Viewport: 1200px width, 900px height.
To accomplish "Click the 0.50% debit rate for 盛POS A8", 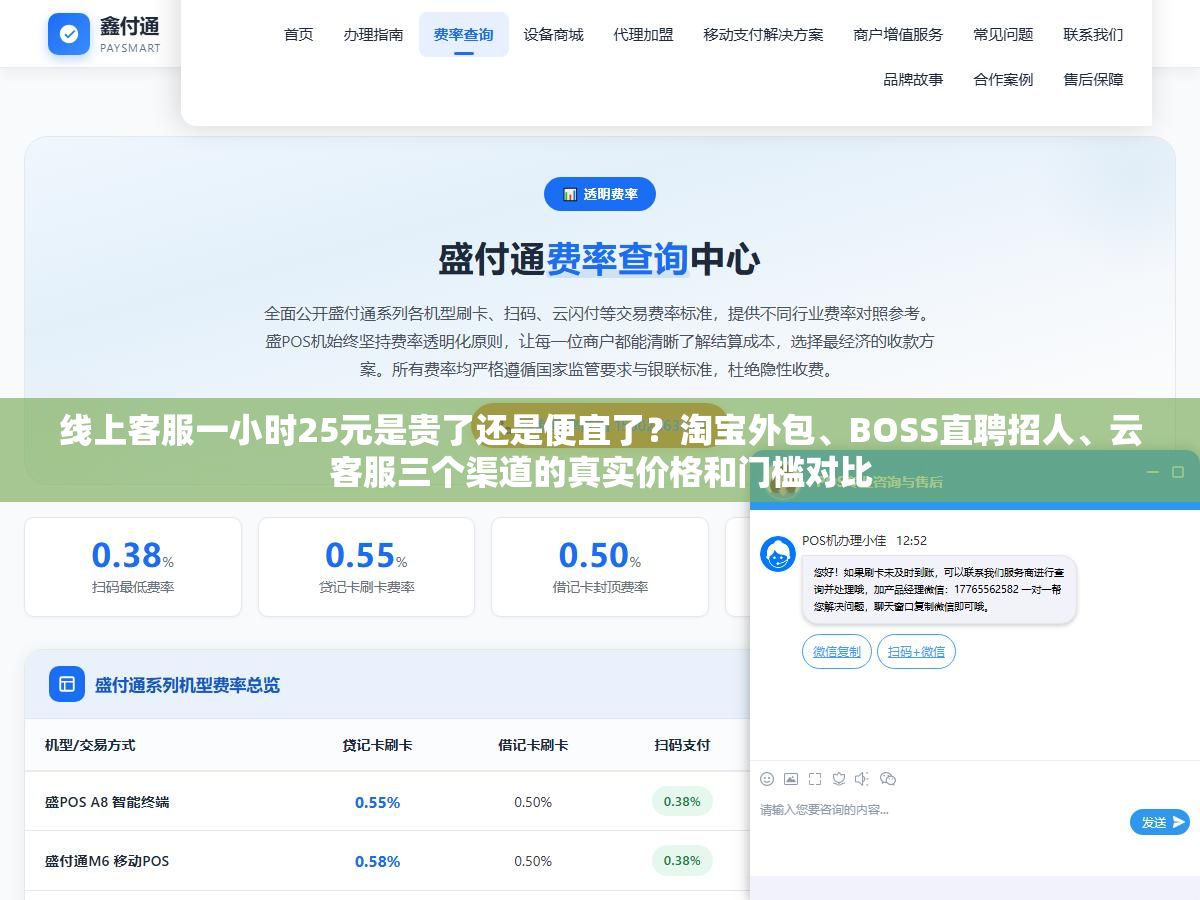I will pyautogui.click(x=533, y=802).
